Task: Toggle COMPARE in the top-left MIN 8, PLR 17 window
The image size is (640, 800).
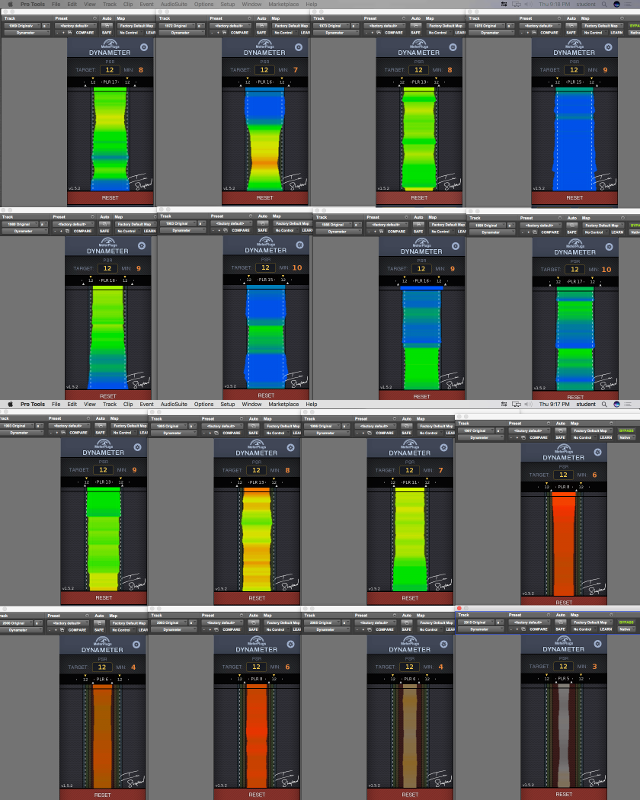Action: 84,33
